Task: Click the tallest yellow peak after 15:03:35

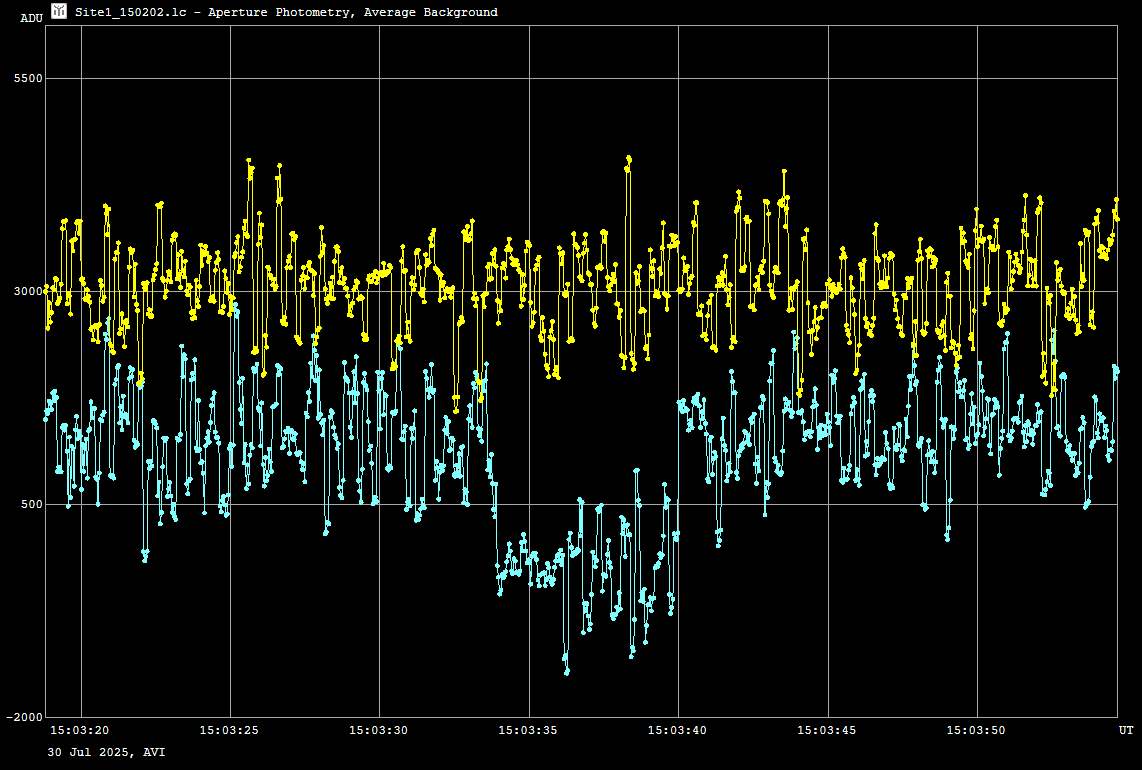Action: pos(629,158)
